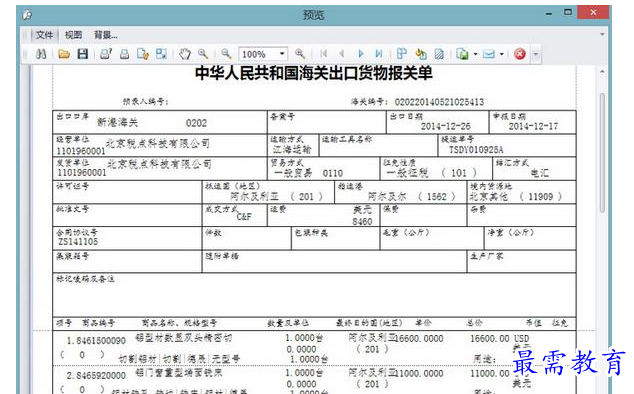Click the 江海运输 transport mode value
The height and width of the screenshot is (394, 634).
pos(292,150)
